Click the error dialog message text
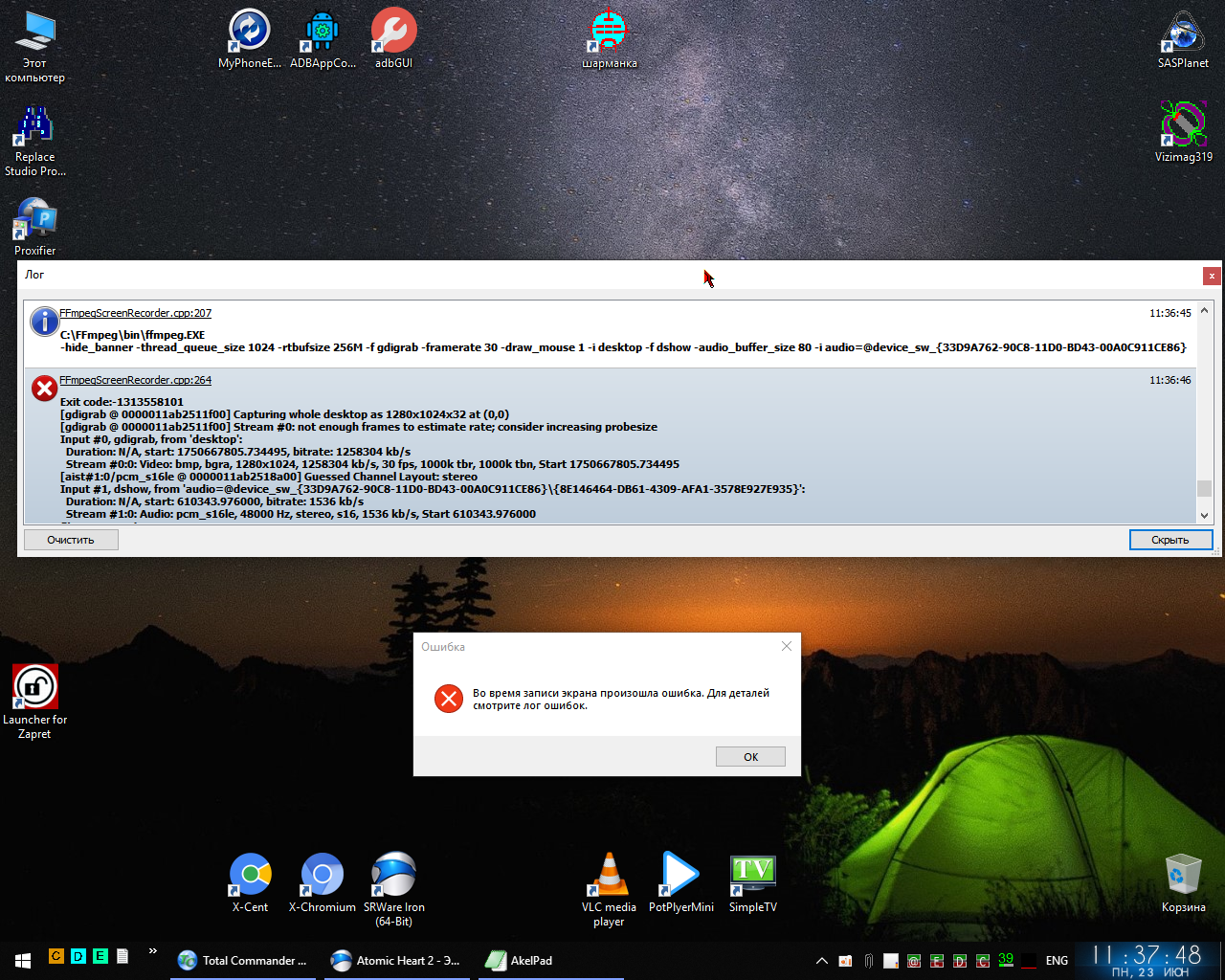The width and height of the screenshot is (1225, 980). click(x=621, y=699)
